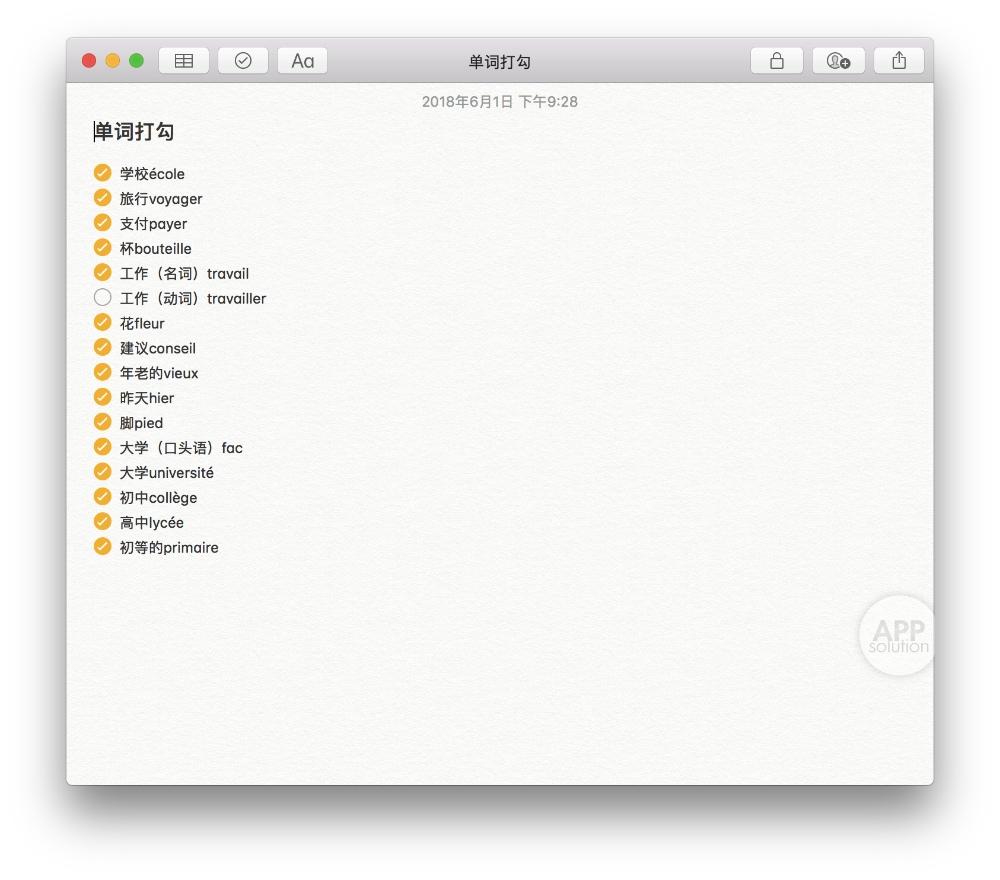Uncheck the 大学université item
Image resolution: width=1000 pixels, height=880 pixels.
(x=103, y=471)
